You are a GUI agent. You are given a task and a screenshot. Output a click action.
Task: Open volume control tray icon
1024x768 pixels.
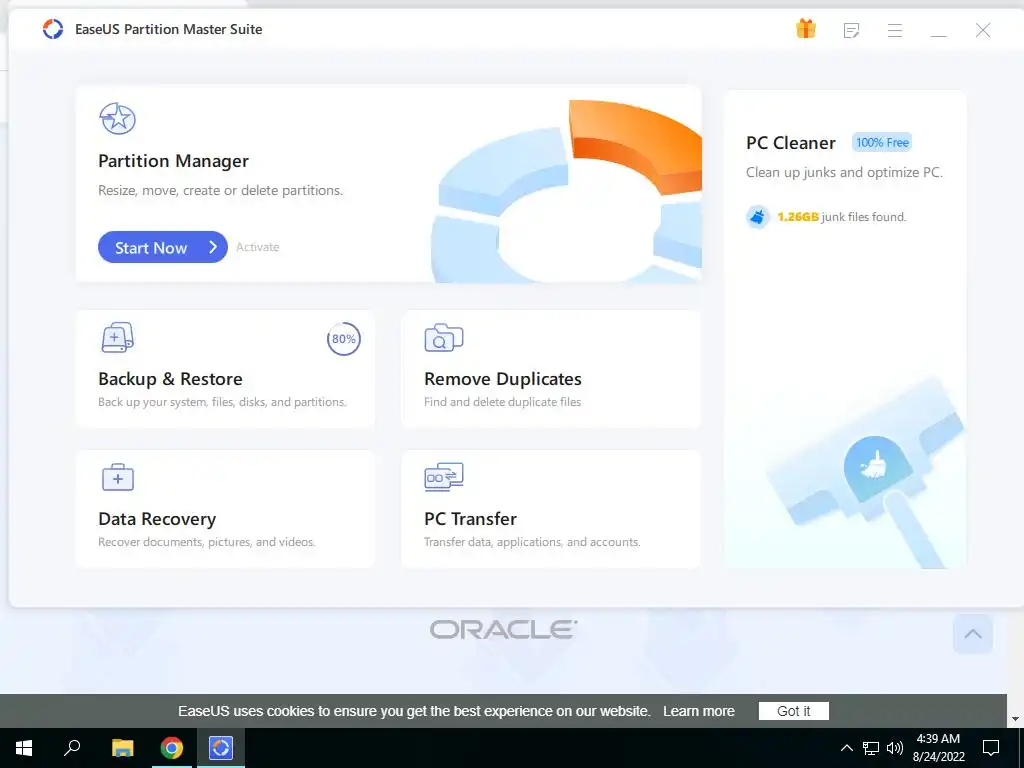895,748
